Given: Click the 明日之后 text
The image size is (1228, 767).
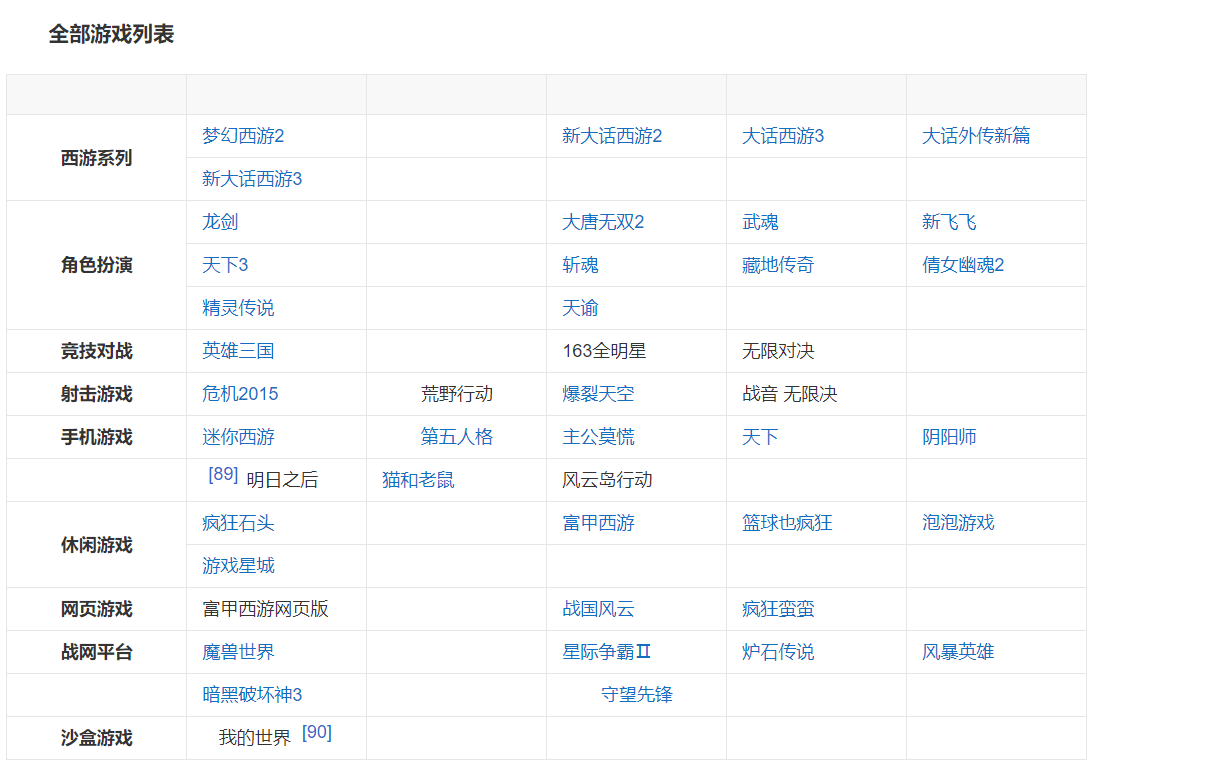Looking at the screenshot, I should tap(282, 480).
